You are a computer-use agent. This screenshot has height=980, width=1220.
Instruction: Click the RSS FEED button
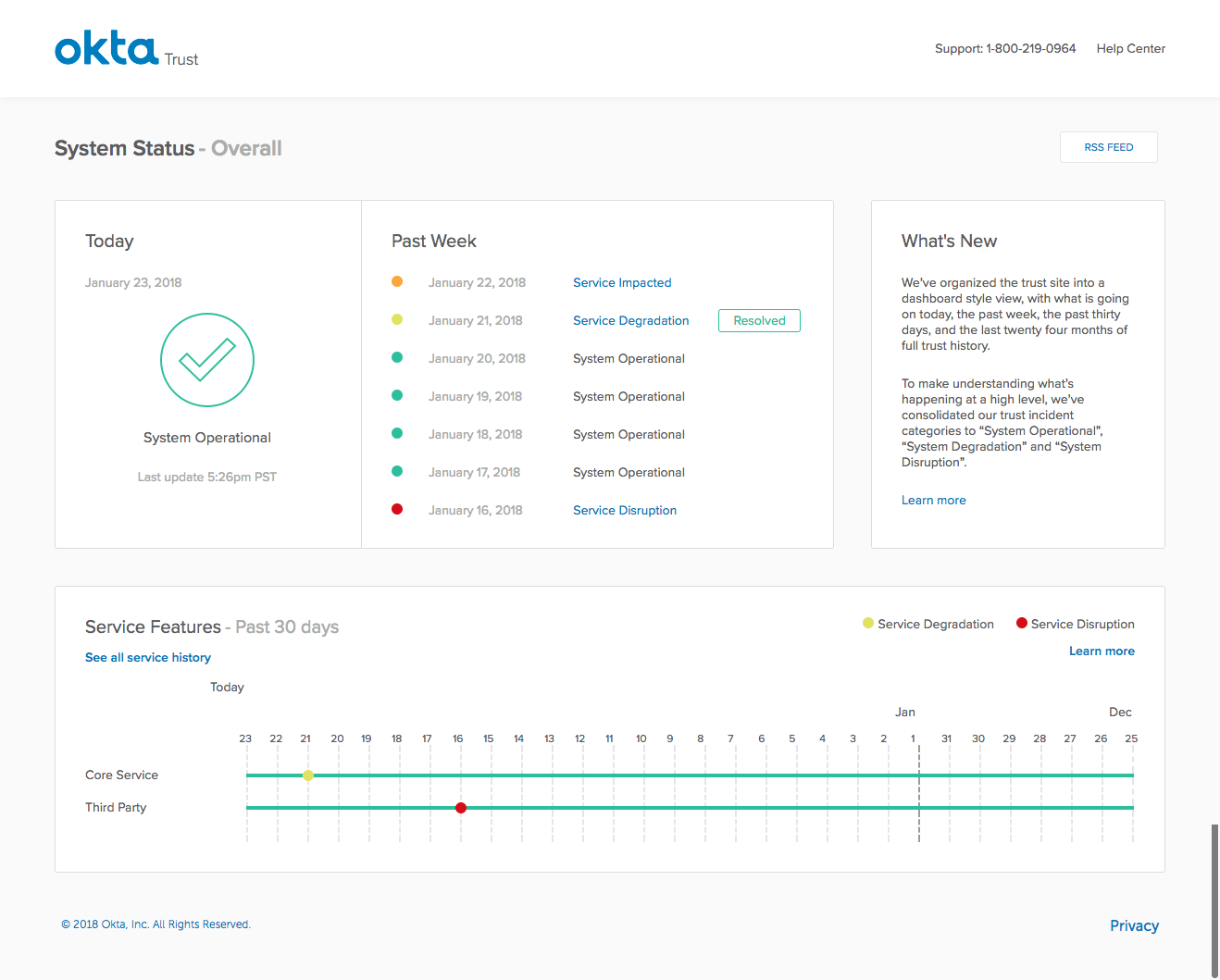[1108, 146]
